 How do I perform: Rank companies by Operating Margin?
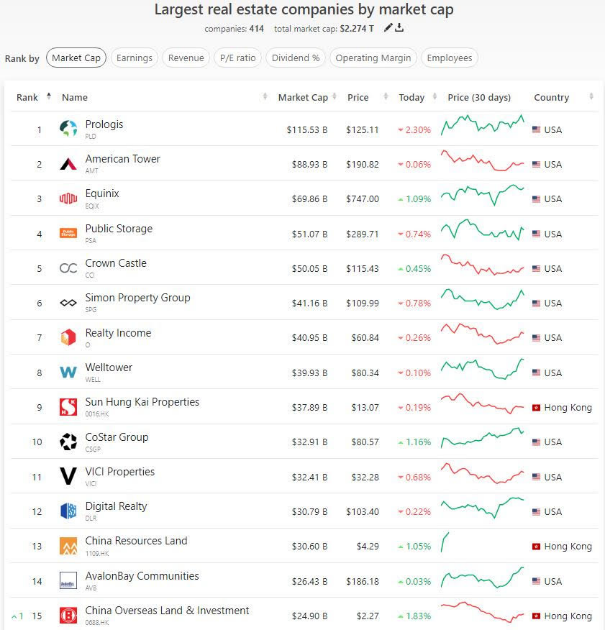click(373, 58)
